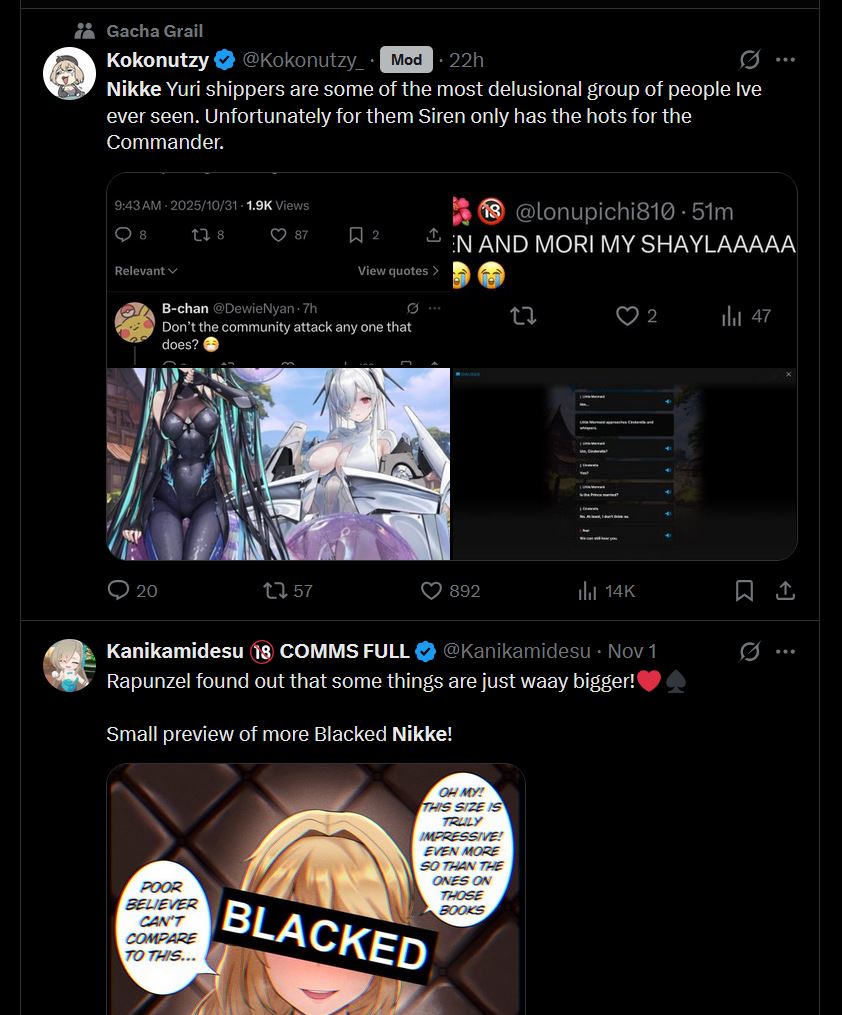Open the embedded tweet screenshot with 1.9K Views

278,269
